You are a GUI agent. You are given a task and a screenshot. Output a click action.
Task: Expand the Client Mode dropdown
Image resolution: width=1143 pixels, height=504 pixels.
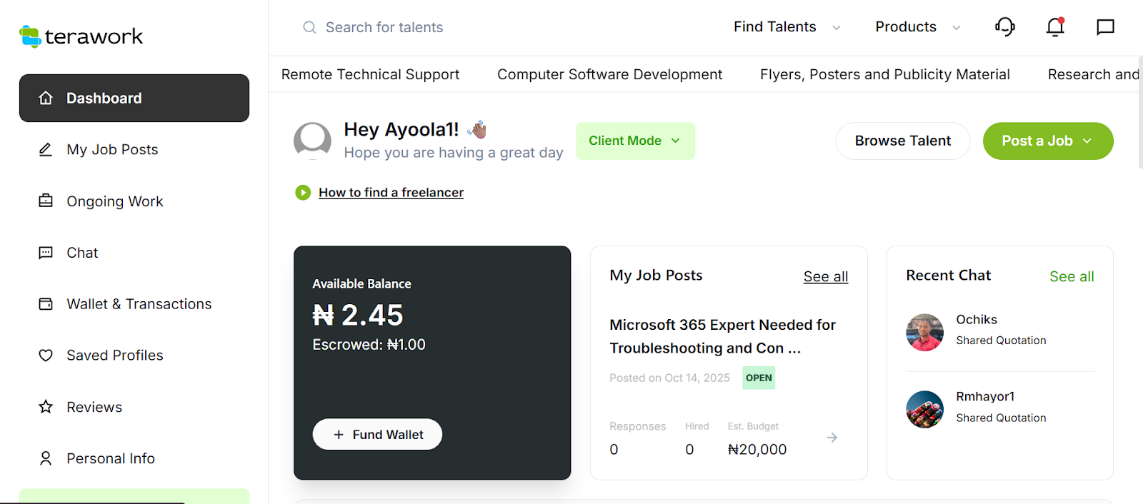[x=635, y=141]
